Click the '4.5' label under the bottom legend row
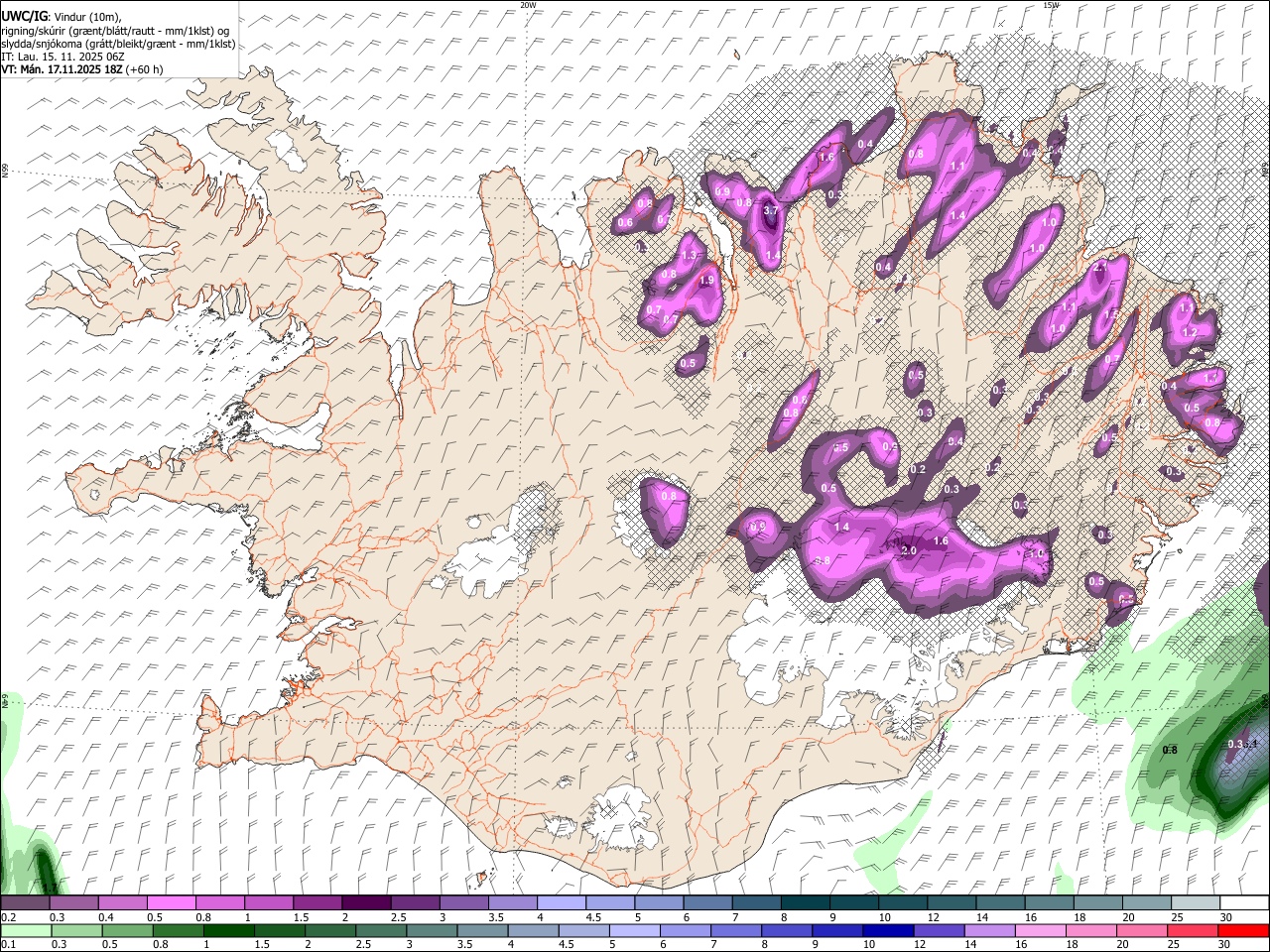This screenshot has height=952, width=1270. [567, 945]
